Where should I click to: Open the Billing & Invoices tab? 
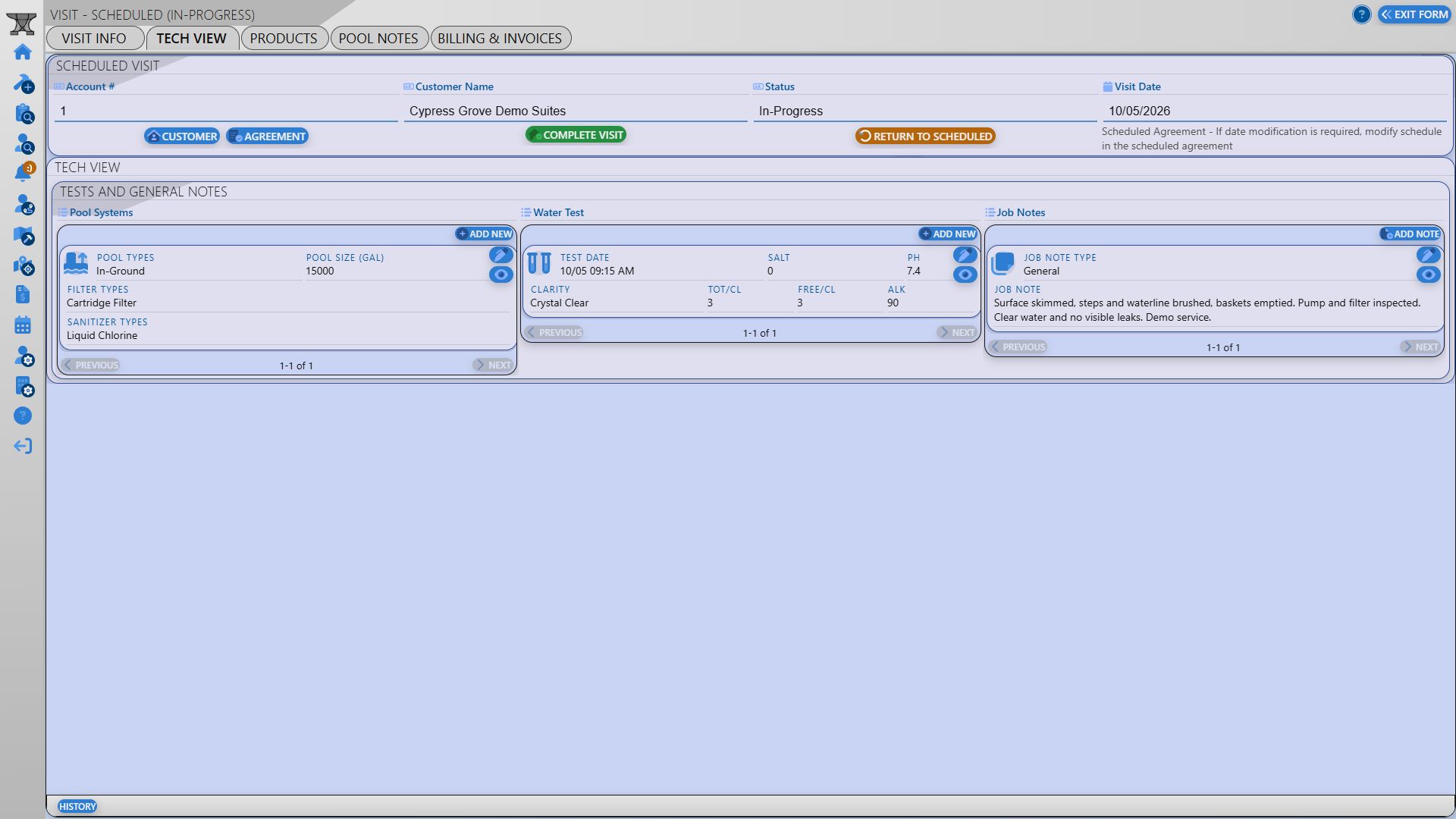point(500,38)
